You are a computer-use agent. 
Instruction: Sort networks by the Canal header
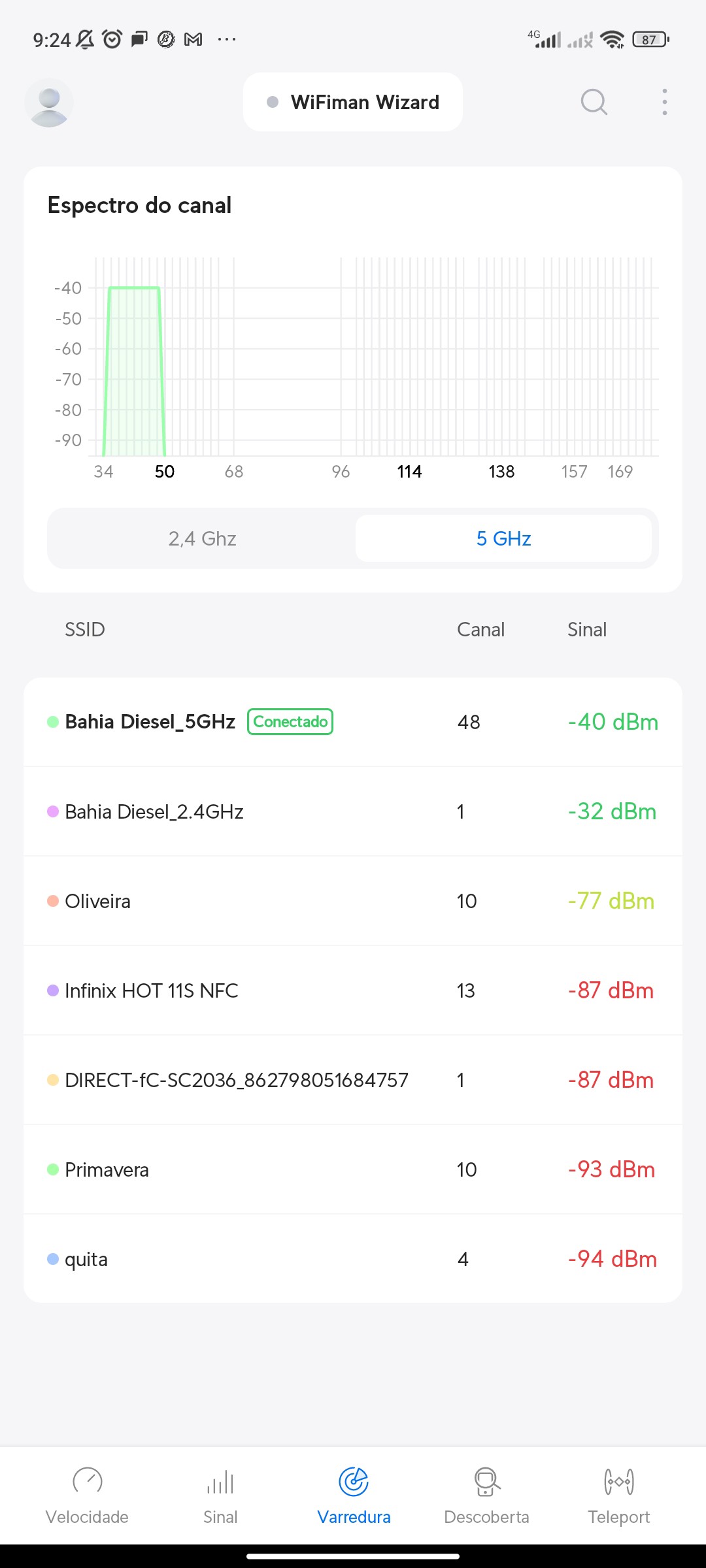480,629
